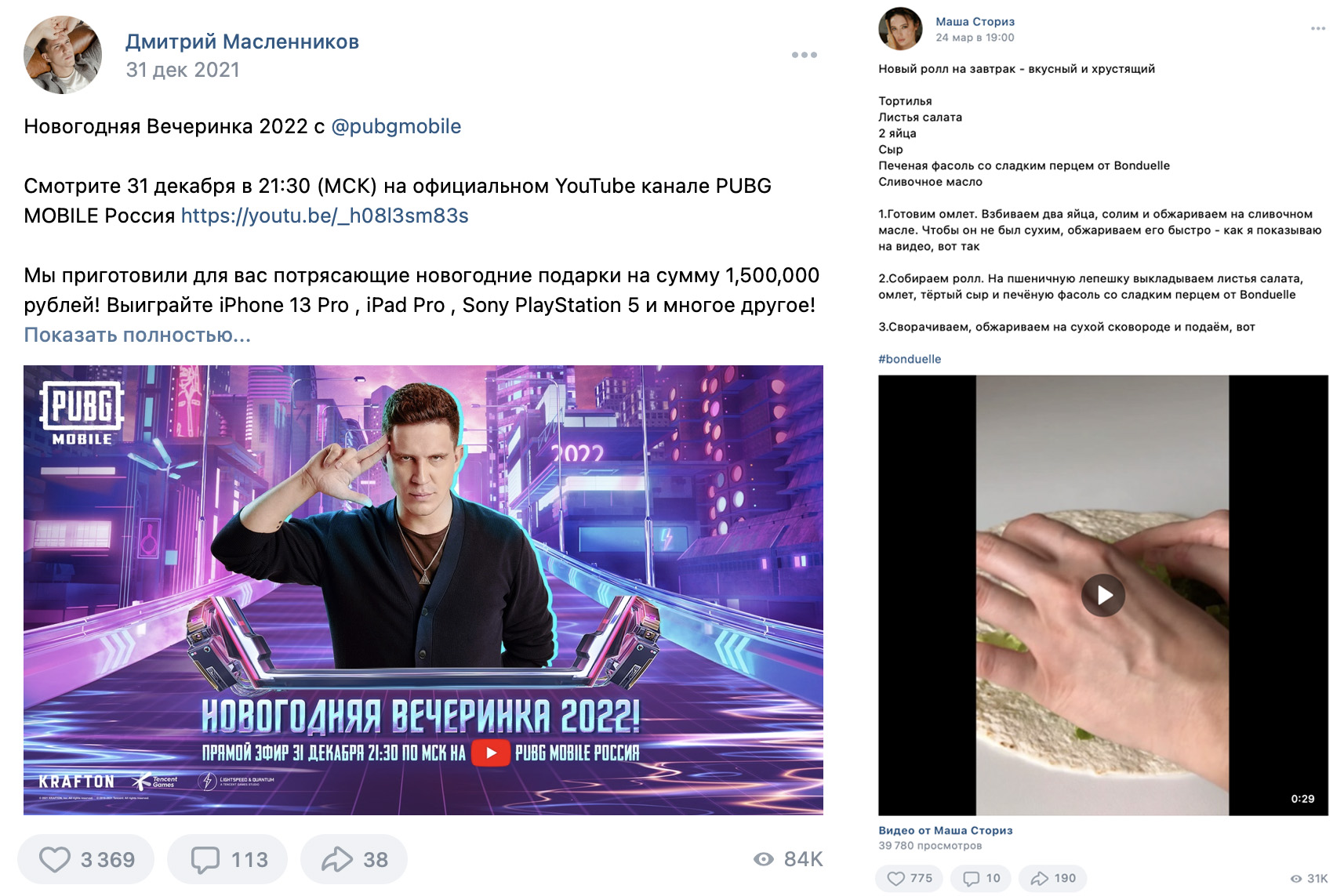Open Дмитрий Масленников profile avatar
The image size is (1344, 896).
(x=63, y=55)
